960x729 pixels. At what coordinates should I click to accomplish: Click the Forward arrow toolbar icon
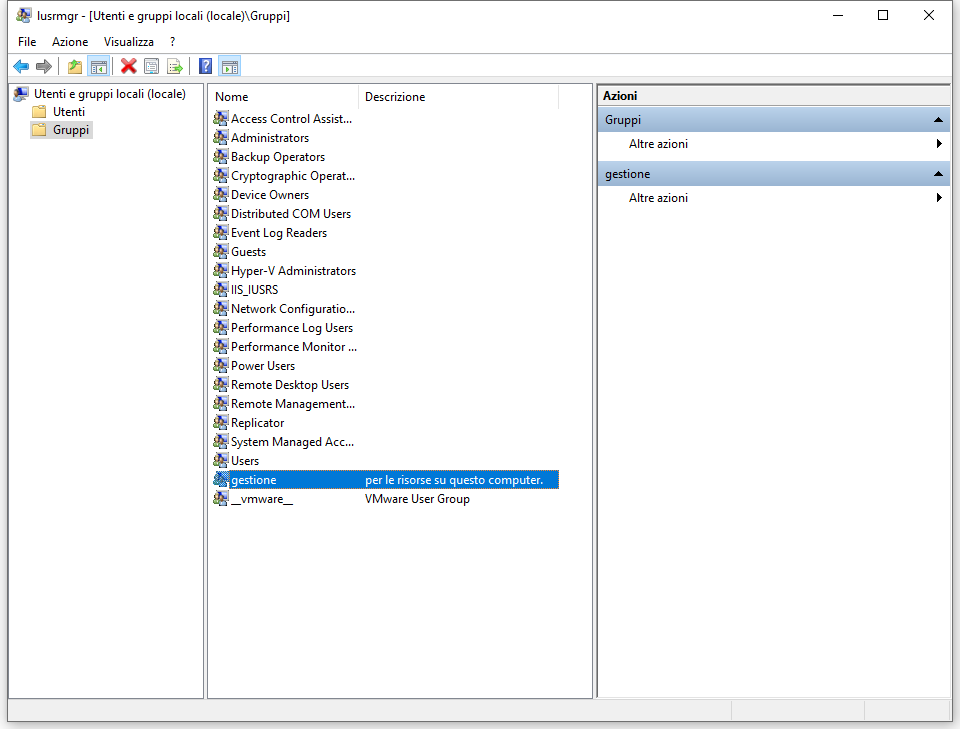point(43,66)
